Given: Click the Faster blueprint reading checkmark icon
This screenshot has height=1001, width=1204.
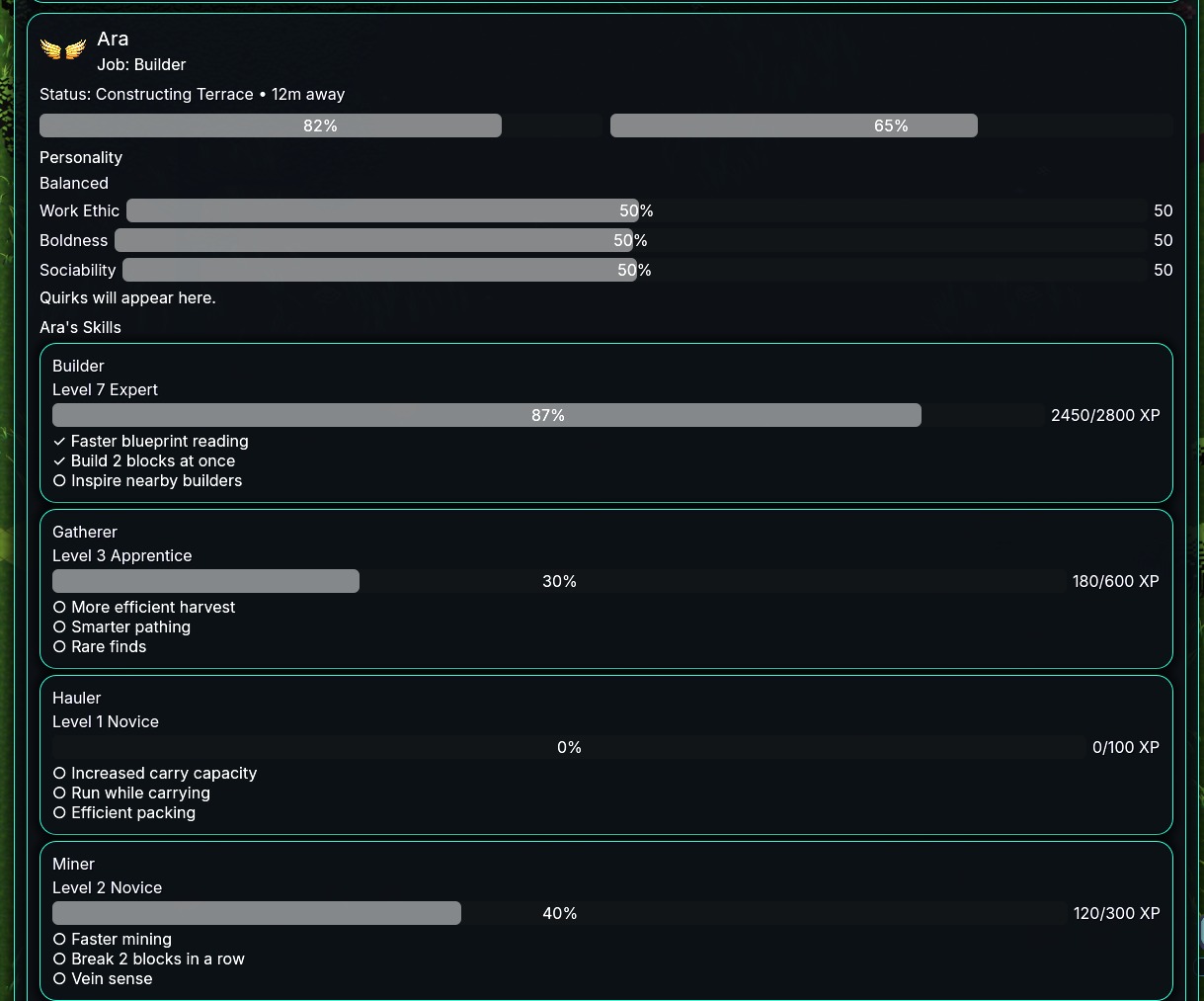Looking at the screenshot, I should 59,442.
